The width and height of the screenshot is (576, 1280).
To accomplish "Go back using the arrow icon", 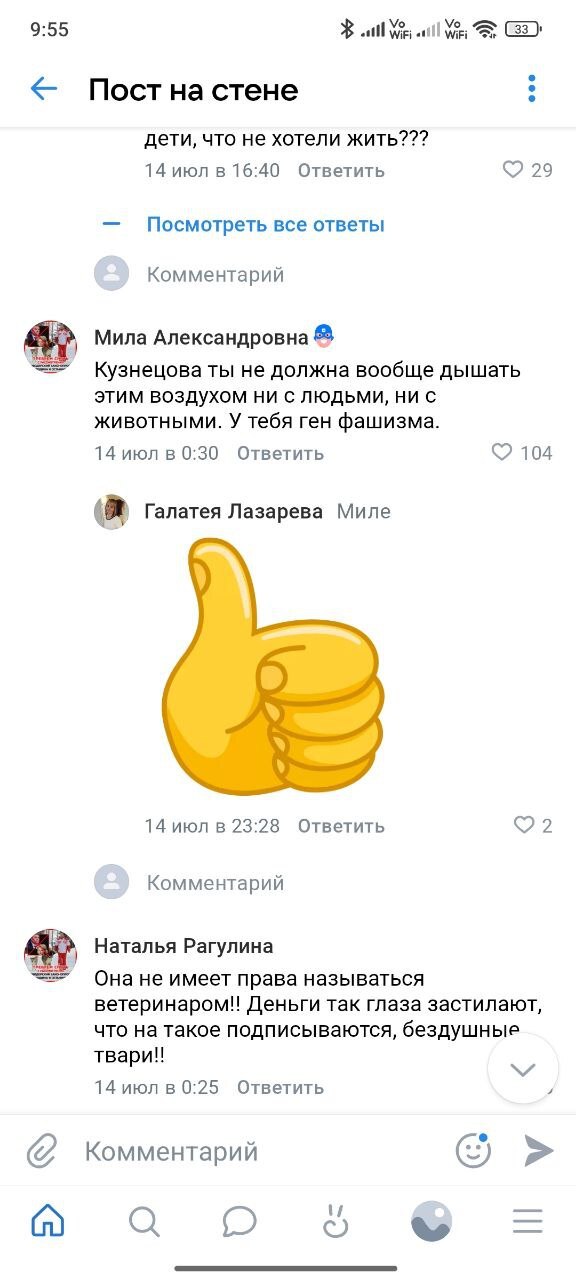I will tap(44, 89).
